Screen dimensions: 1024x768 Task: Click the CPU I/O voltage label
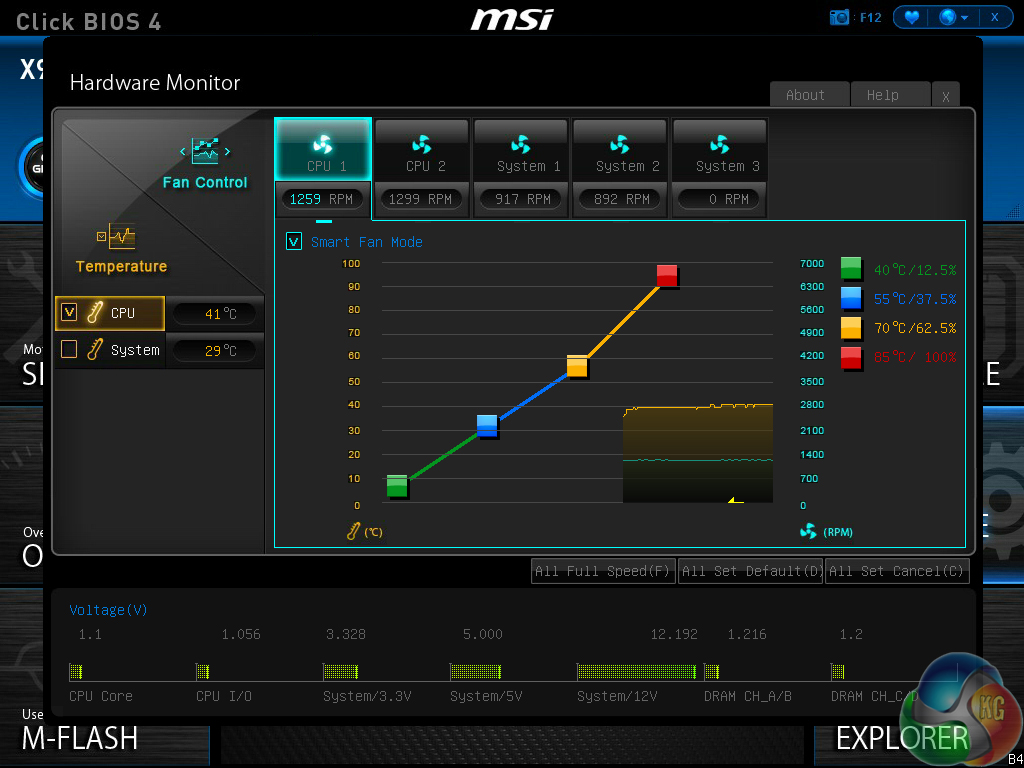224,696
